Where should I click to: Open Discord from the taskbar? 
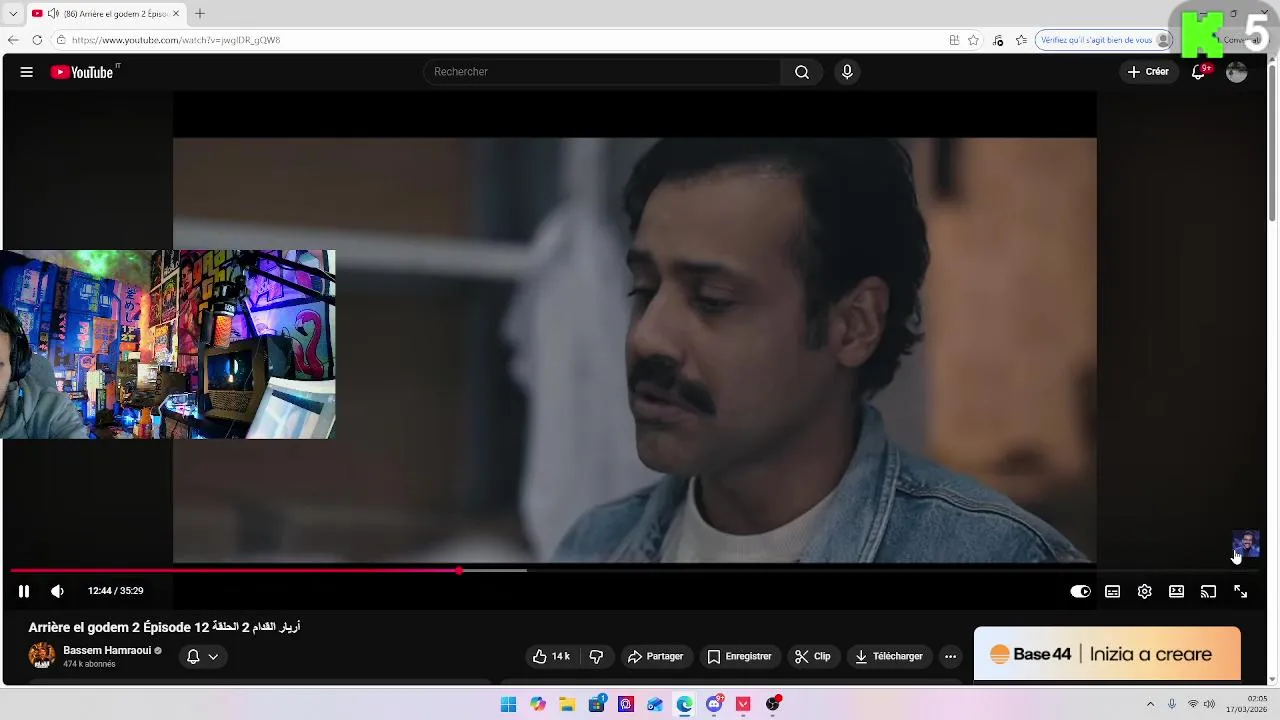(714, 705)
